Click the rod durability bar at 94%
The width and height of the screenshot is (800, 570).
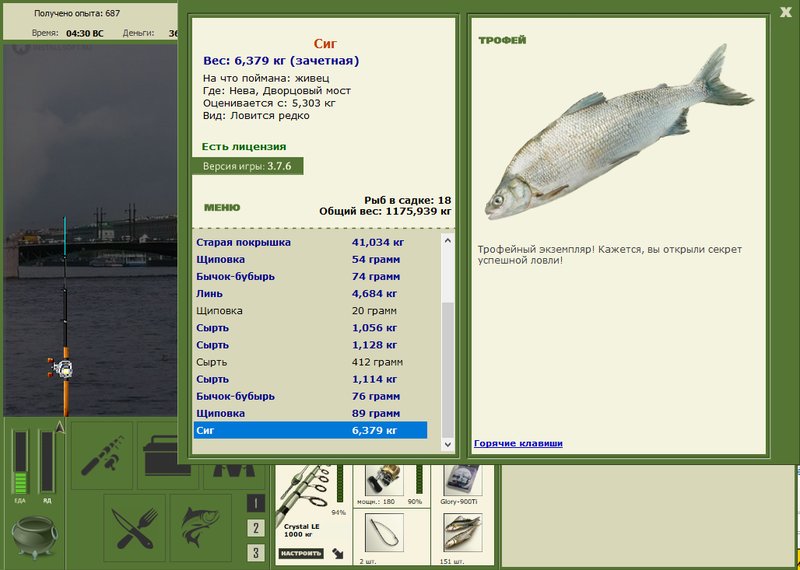pos(340,483)
